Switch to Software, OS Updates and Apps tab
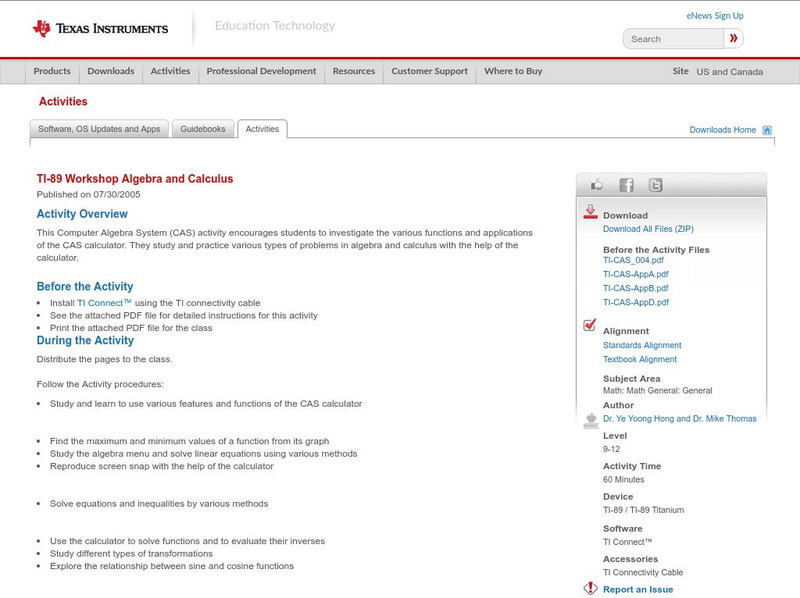Image resolution: width=800 pixels, height=598 pixels. pos(99,129)
